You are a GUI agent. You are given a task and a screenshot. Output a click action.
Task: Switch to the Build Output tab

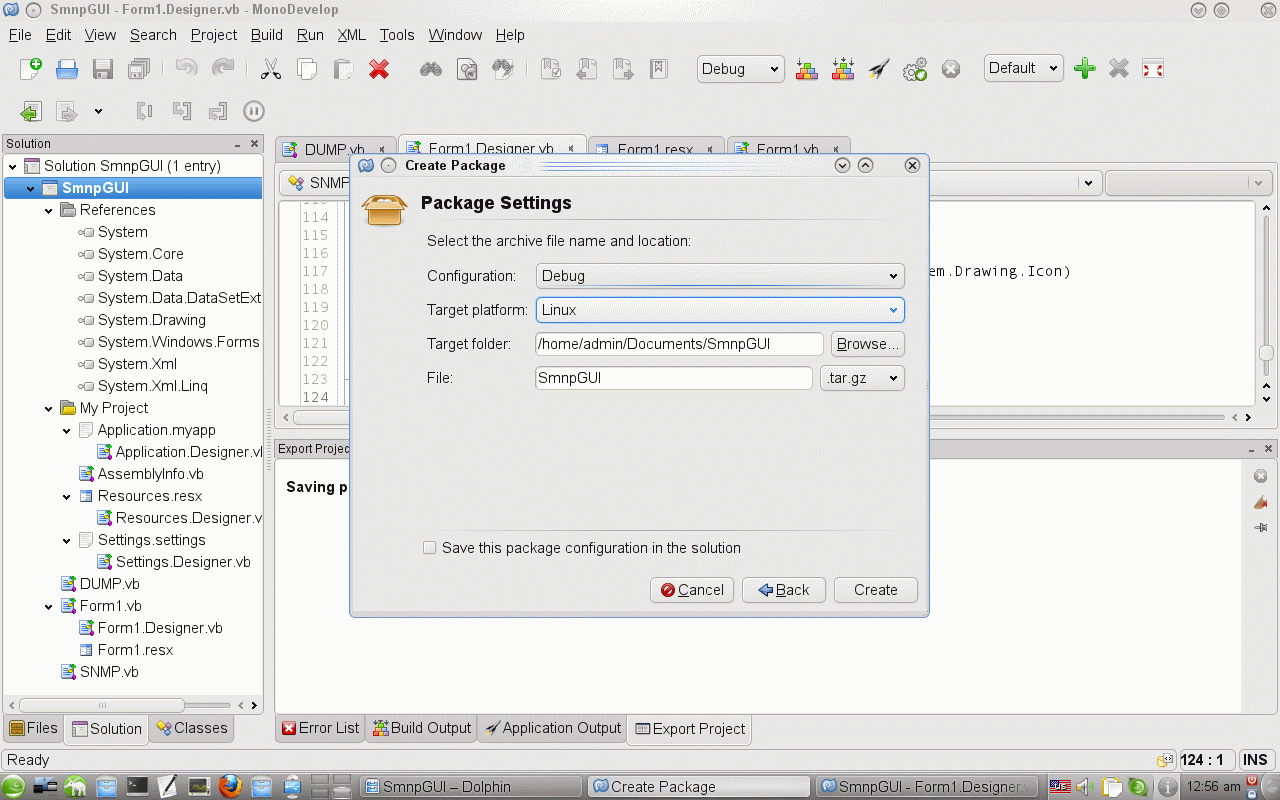tap(421, 728)
